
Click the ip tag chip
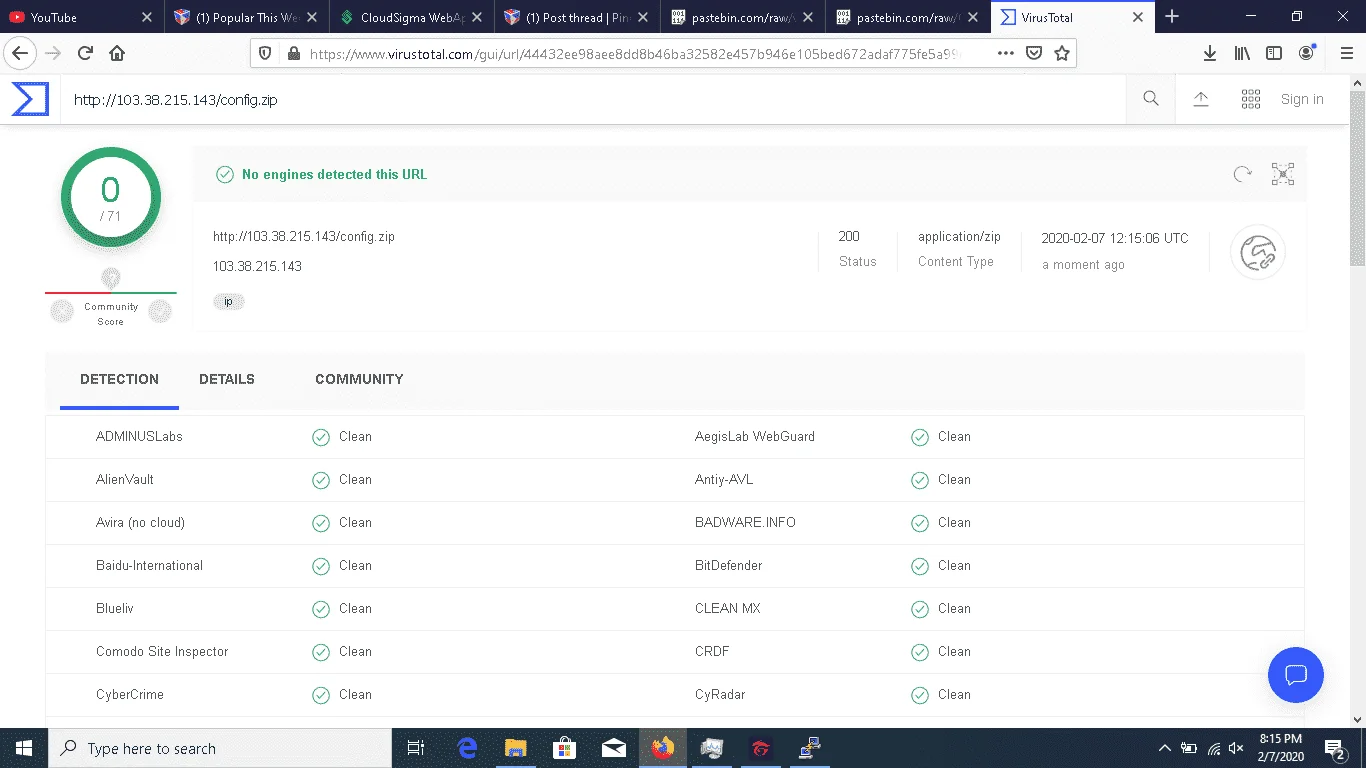click(x=228, y=301)
